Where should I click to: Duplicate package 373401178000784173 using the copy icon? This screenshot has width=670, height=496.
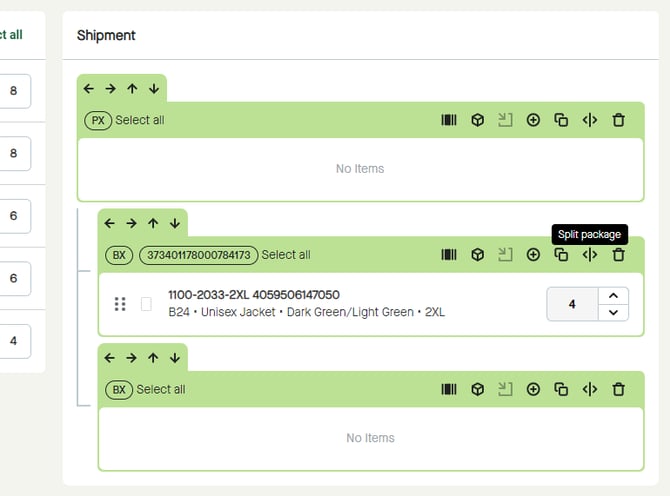(x=561, y=255)
